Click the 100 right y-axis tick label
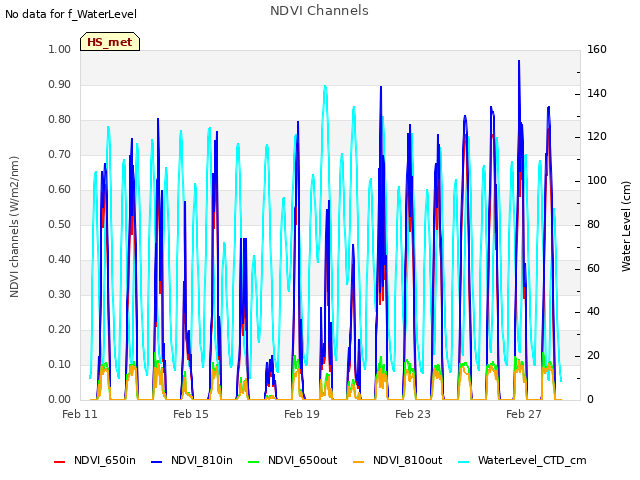640x480 pixels. 597,180
